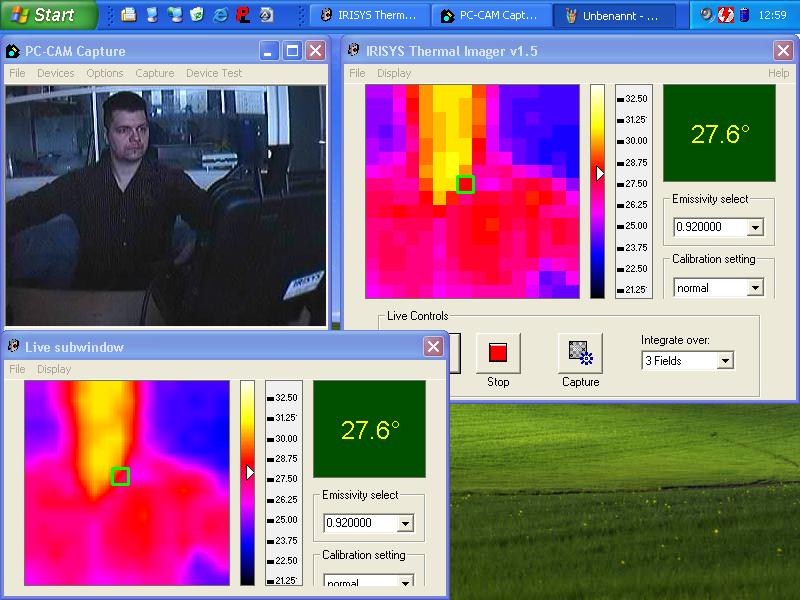Click the webcam video preview of the man
Viewport: 800px width, 600px height.
point(166,205)
